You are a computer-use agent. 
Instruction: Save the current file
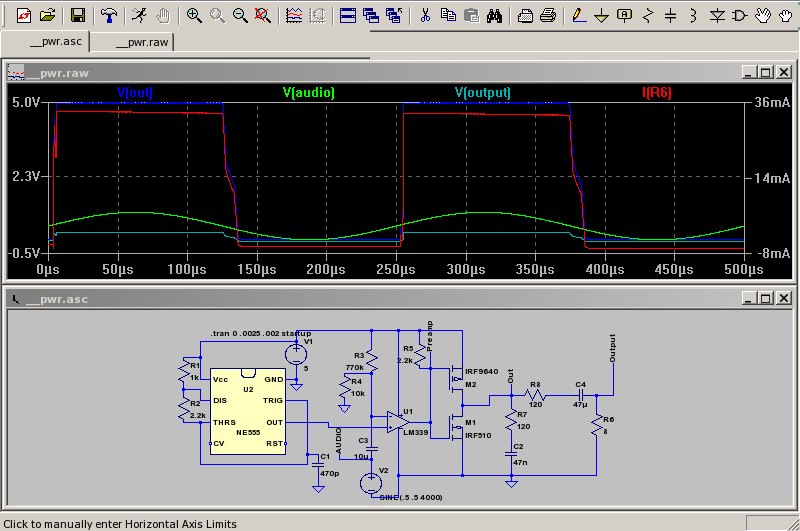pos(78,15)
